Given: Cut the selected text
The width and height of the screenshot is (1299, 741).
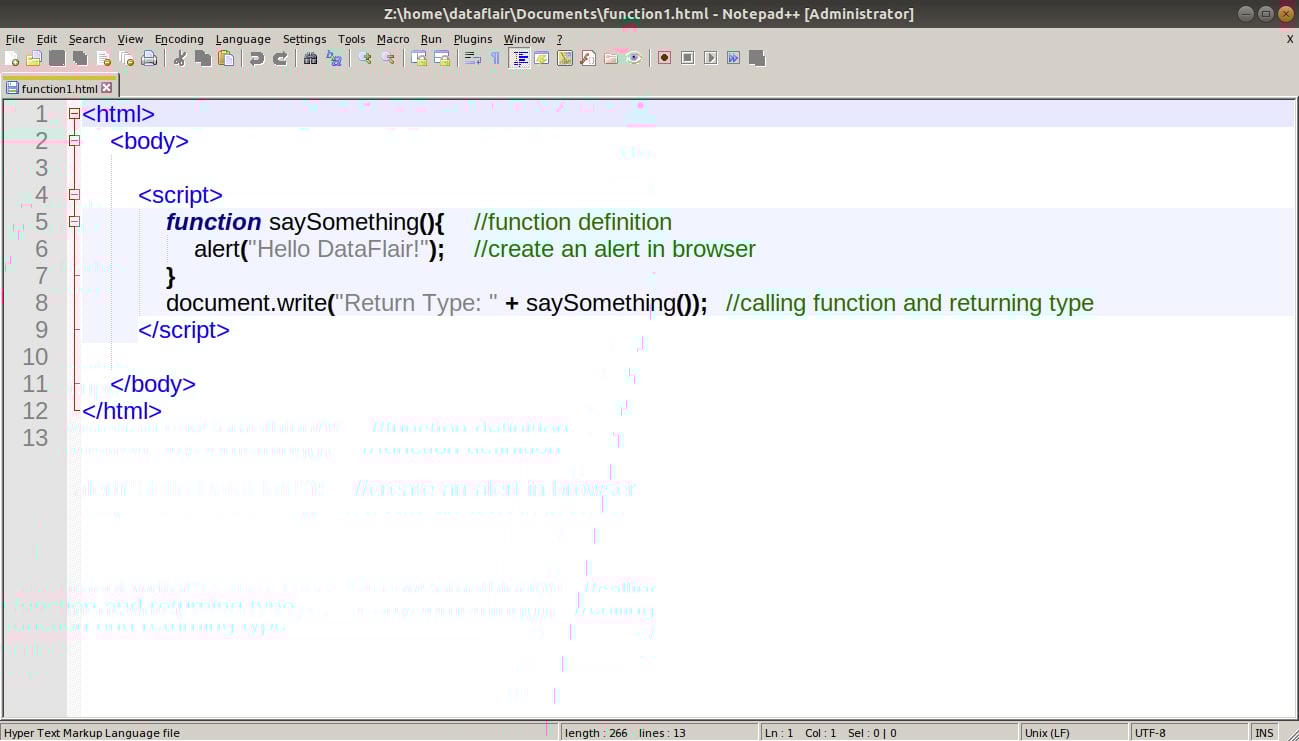Looking at the screenshot, I should 181,58.
